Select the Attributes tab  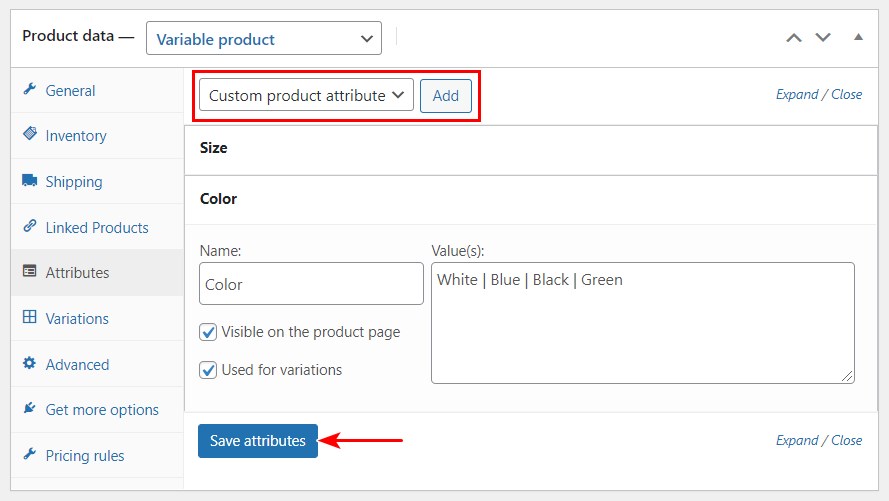click(x=97, y=273)
